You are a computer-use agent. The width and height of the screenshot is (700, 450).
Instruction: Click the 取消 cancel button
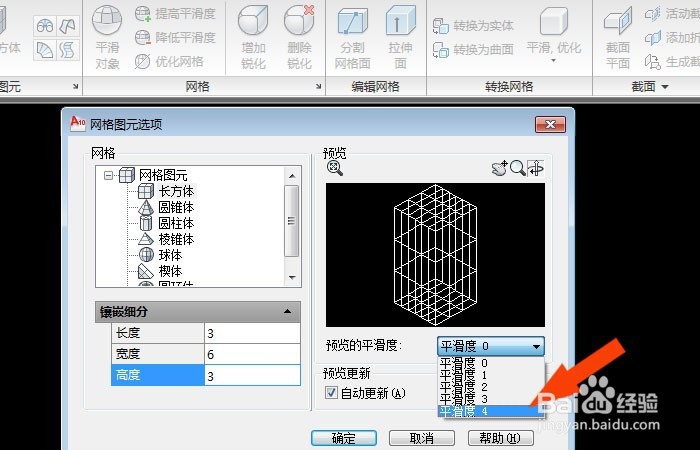click(422, 438)
